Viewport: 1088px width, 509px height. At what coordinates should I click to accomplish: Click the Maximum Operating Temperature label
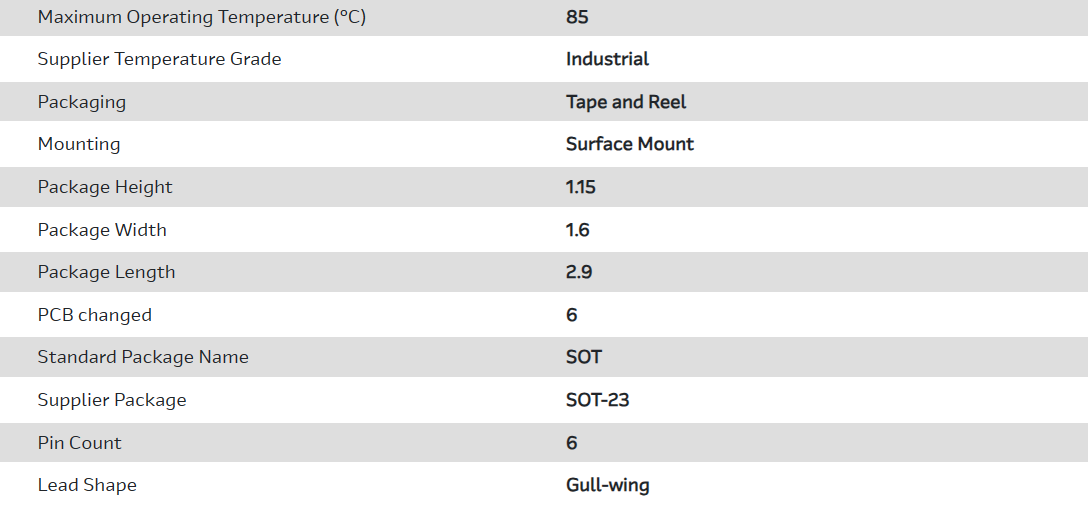202,17
